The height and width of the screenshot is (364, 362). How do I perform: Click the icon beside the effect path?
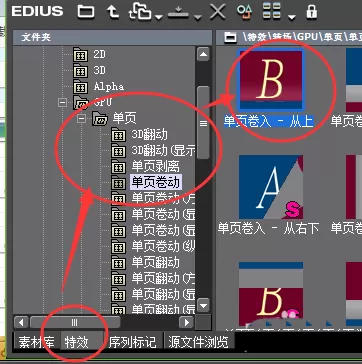click(x=230, y=38)
